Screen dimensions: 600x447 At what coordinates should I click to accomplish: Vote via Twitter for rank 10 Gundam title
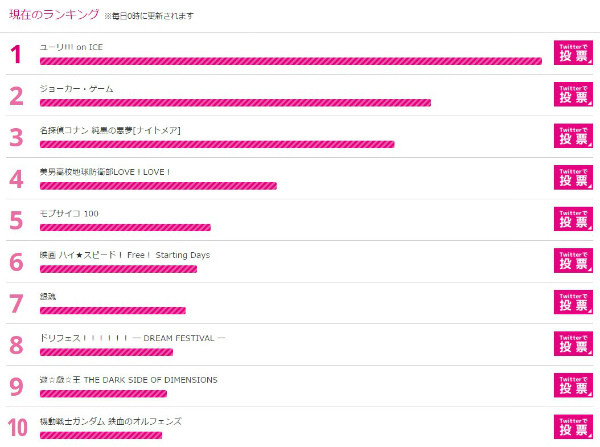[573, 427]
